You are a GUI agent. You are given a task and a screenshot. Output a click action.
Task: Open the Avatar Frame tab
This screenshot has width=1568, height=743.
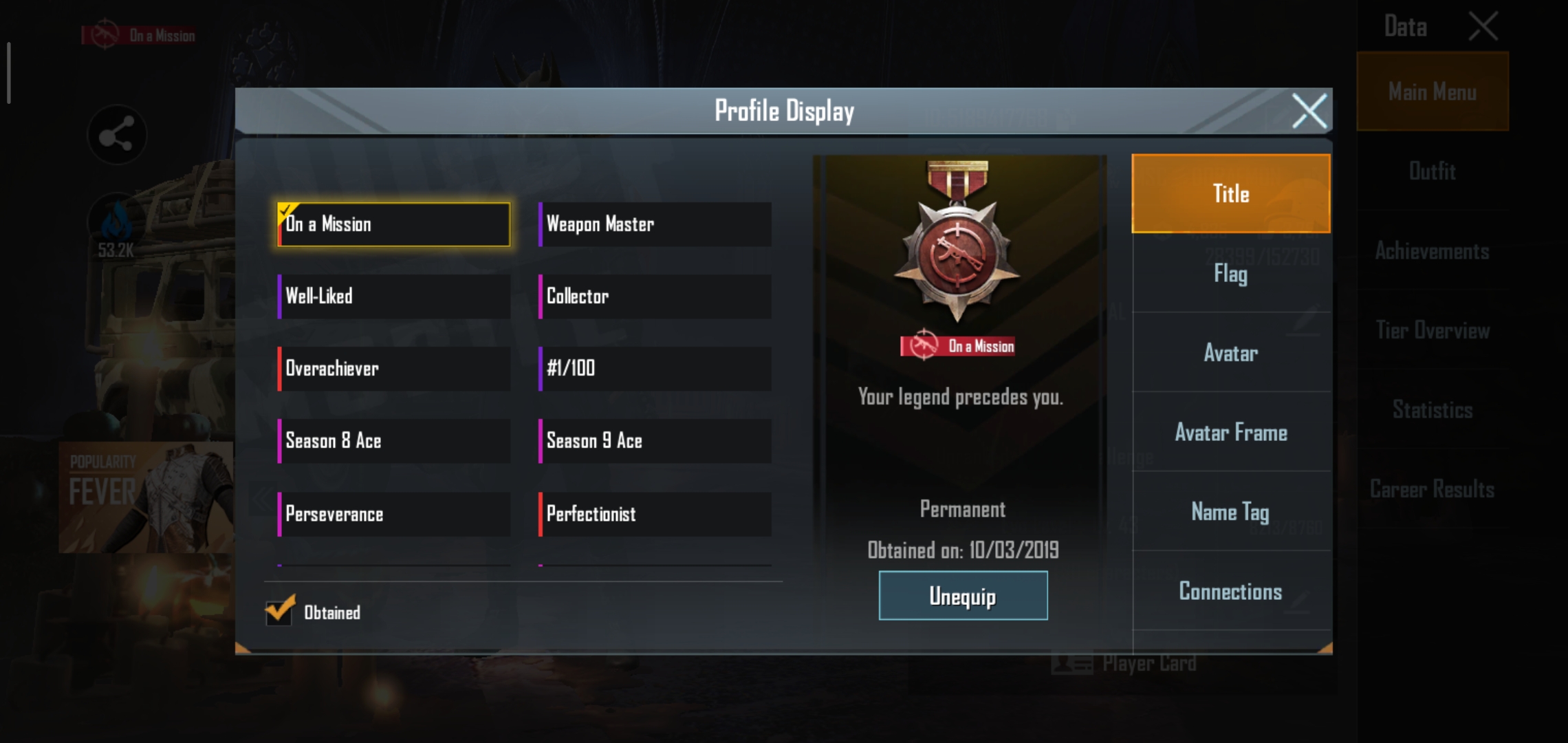pos(1231,433)
